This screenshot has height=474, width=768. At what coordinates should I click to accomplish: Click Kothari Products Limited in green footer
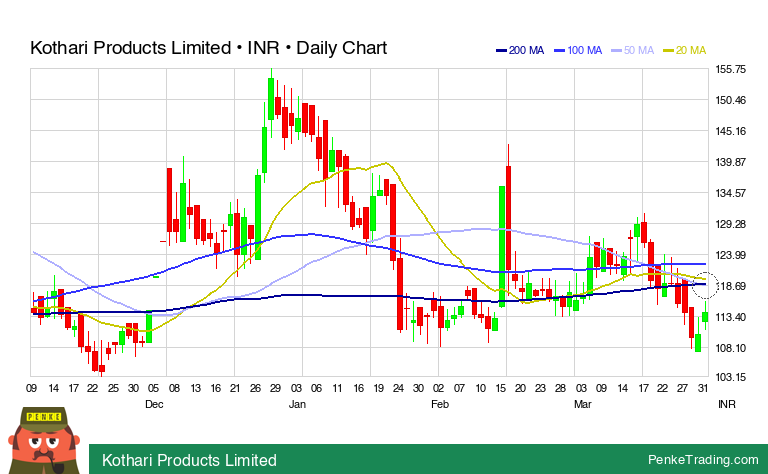(189, 460)
